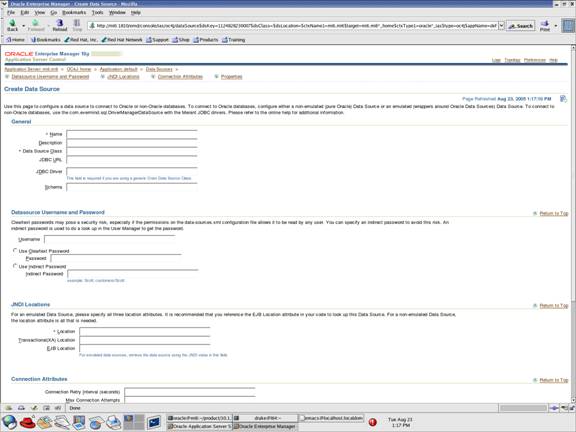
Task: Click the printer icon in the desktop panel
Action: tap(114, 422)
